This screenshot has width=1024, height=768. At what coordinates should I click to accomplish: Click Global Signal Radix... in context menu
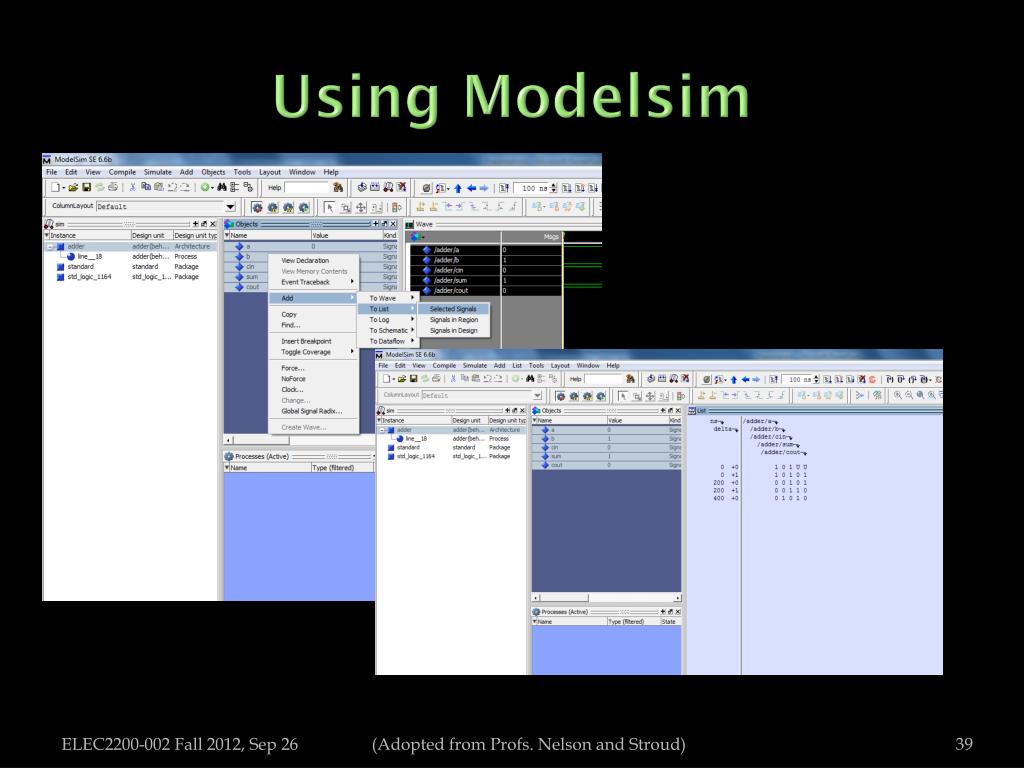[x=311, y=411]
